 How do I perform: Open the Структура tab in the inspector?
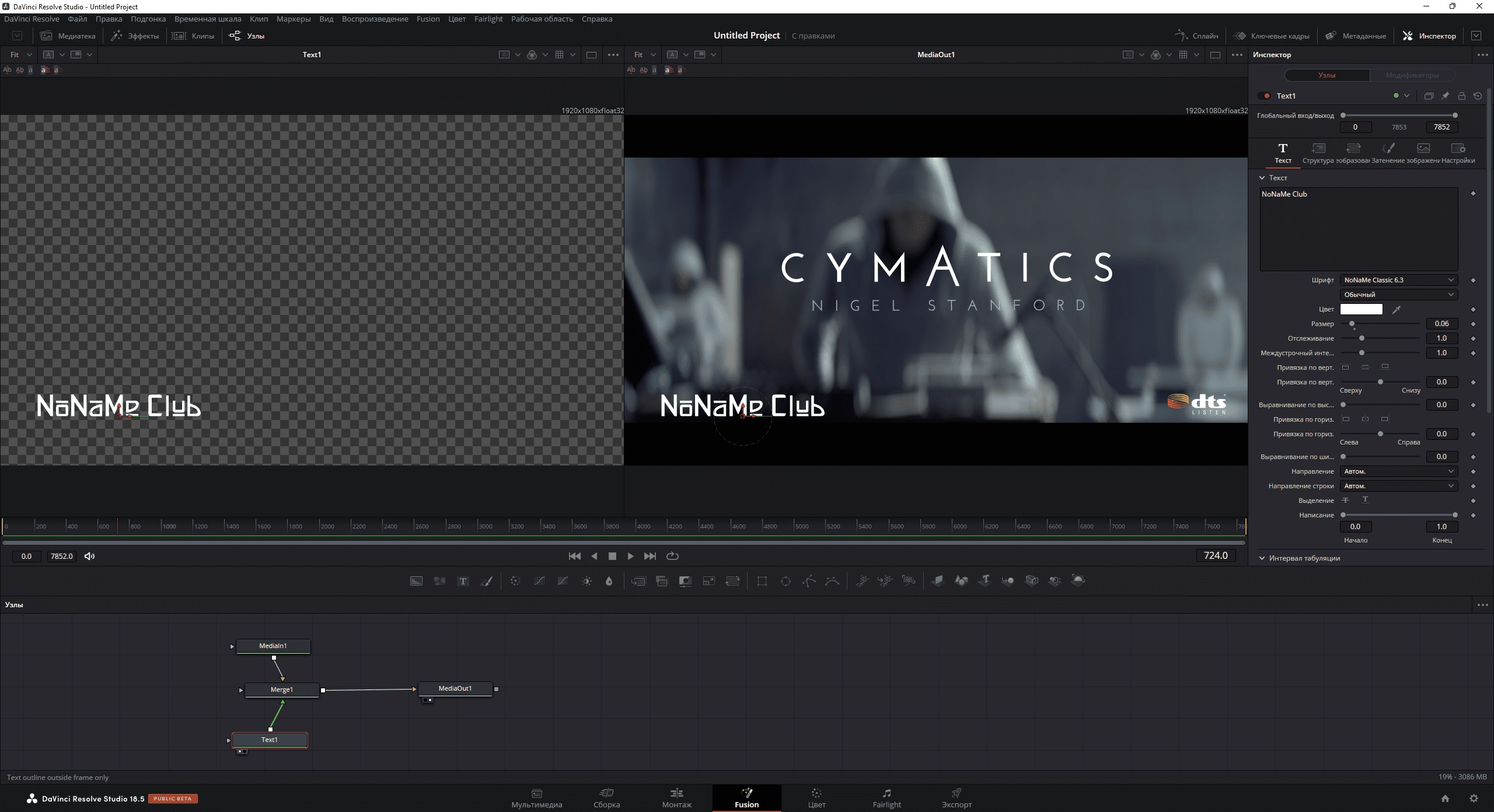pyautogui.click(x=1318, y=153)
